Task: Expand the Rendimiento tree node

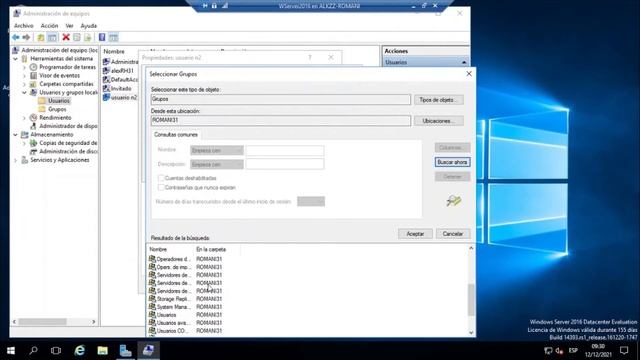Action: tap(24, 118)
